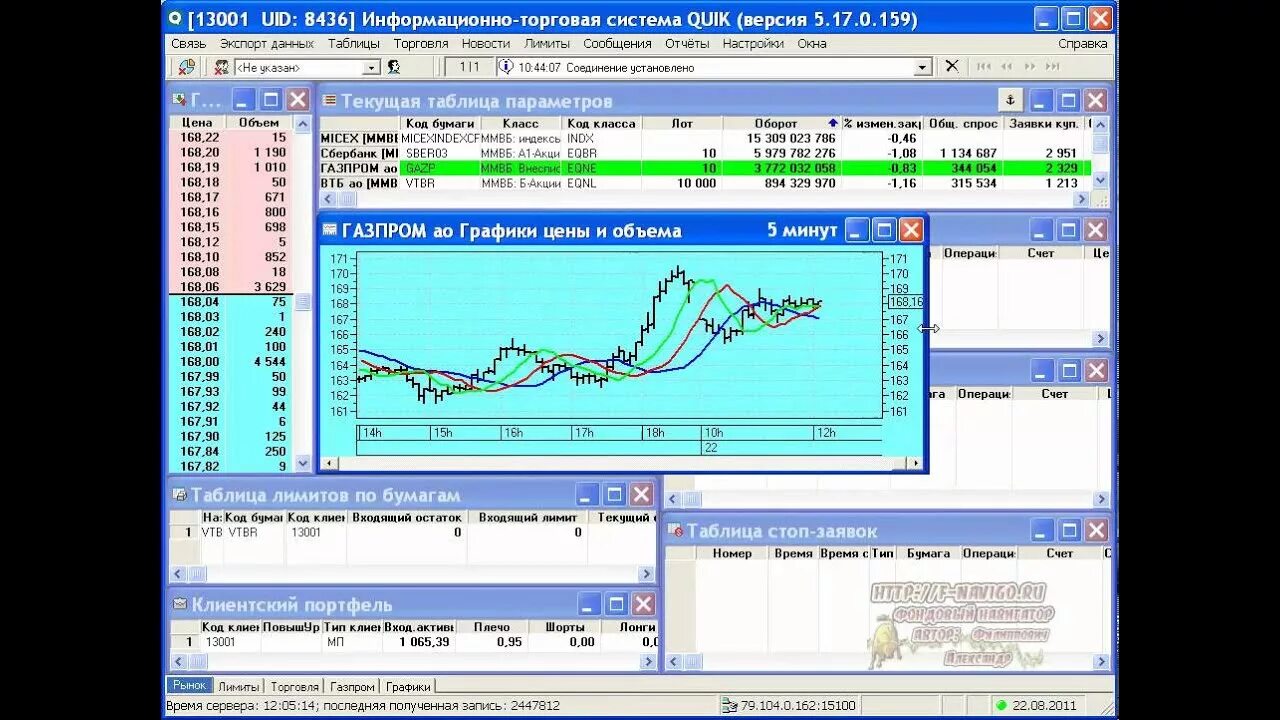Click right scroll arrow in limits table
The height and width of the screenshot is (720, 1280).
coord(647,574)
